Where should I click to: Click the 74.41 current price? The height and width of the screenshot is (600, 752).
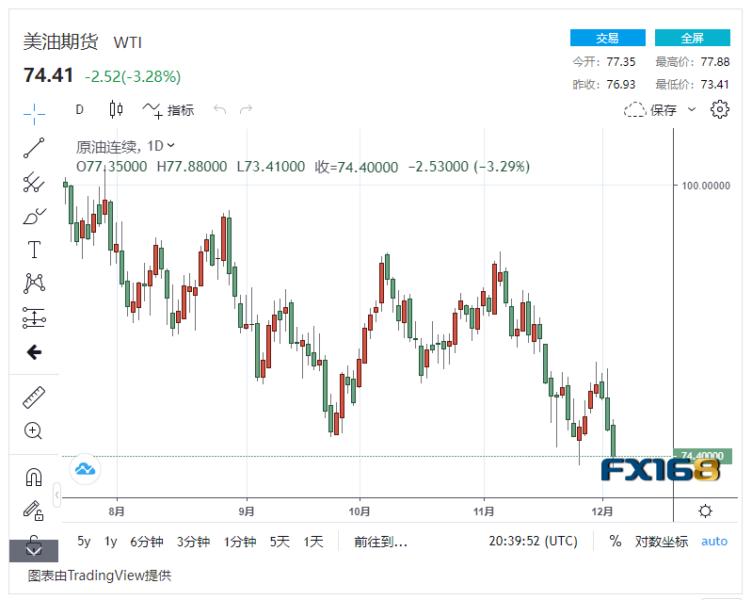(x=48, y=75)
